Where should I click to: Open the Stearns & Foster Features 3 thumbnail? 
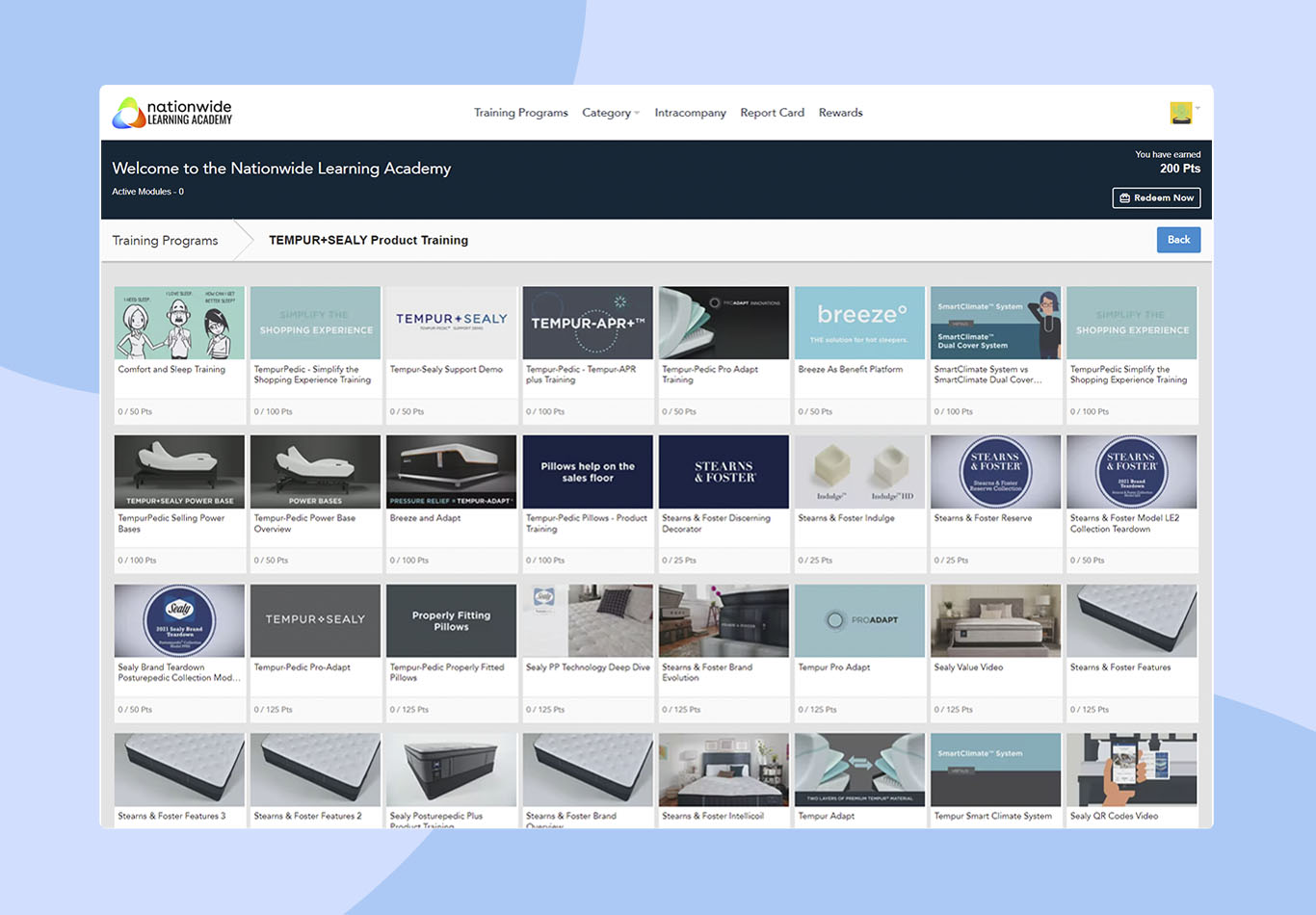[x=179, y=770]
